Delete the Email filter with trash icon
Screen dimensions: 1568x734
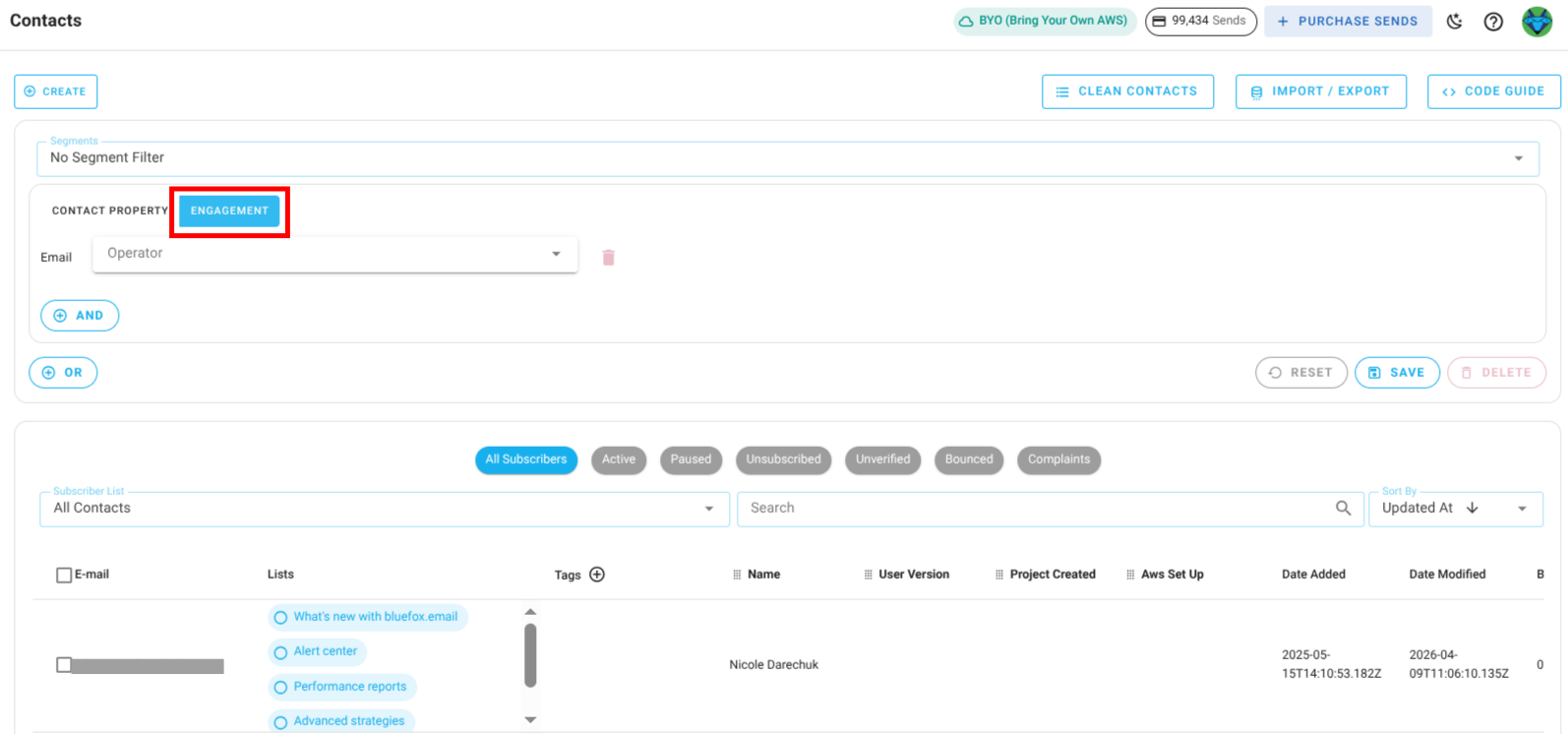pos(608,257)
